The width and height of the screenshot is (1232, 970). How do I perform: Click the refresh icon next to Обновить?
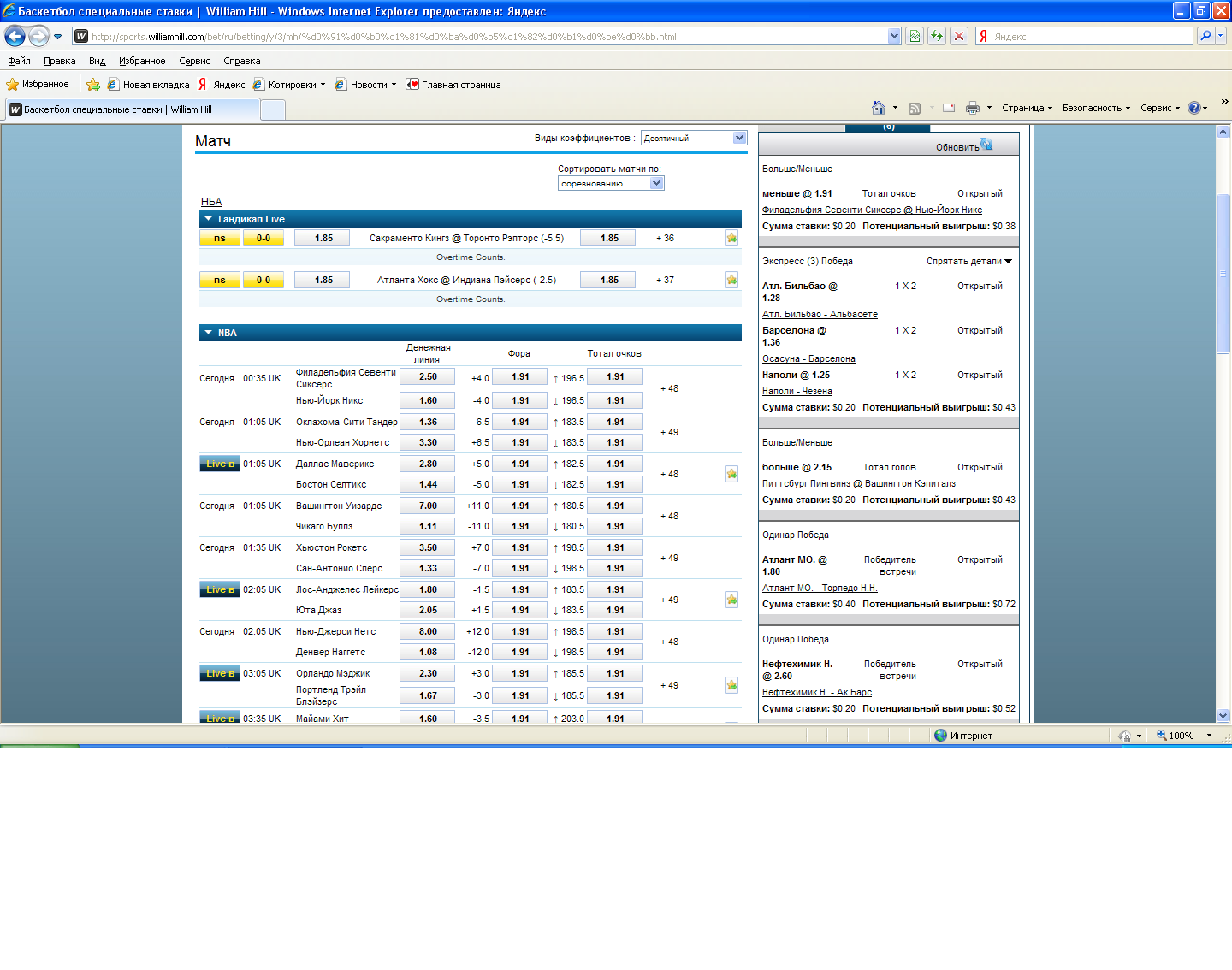pos(987,145)
